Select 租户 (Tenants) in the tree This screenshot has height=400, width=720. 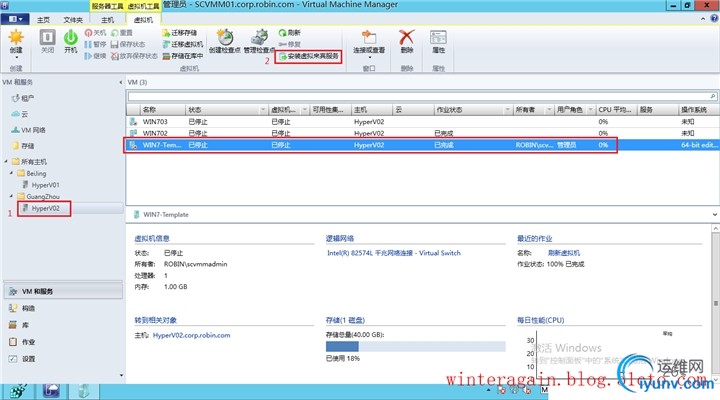pyautogui.click(x=23, y=98)
